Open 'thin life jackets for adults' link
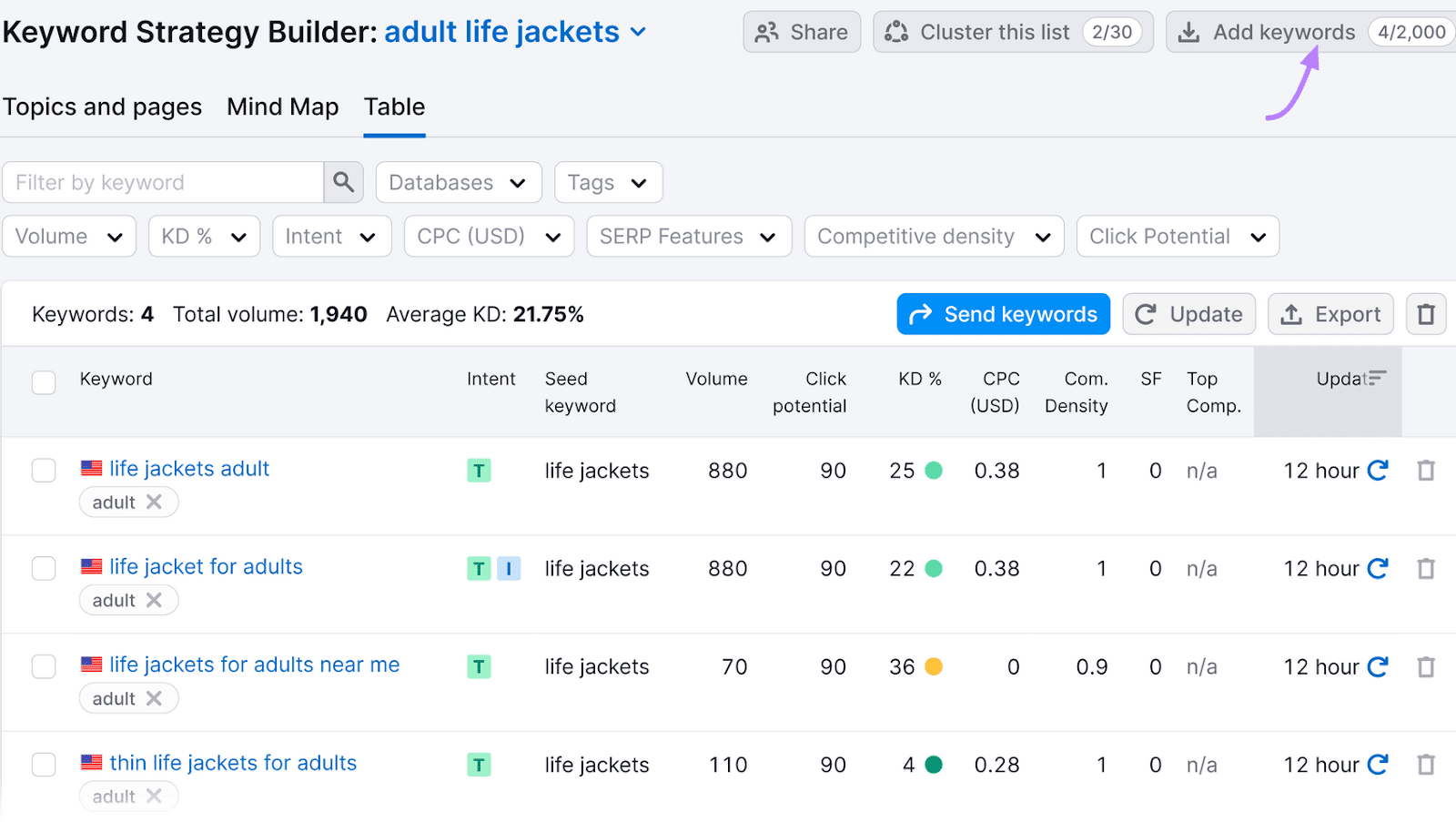The height and width of the screenshot is (822, 1456). (x=233, y=763)
